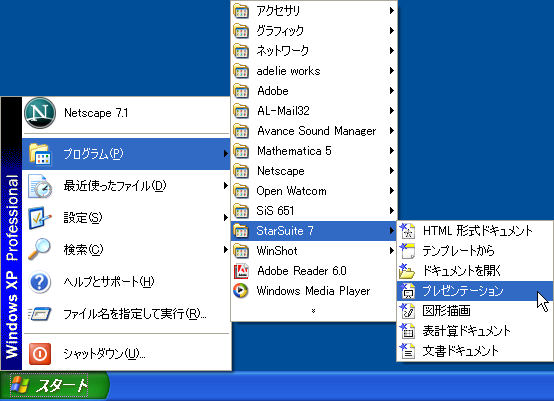The width and height of the screenshot is (554, 401).
Task: Click the プレゼンテーション label text
Action: (x=463, y=291)
